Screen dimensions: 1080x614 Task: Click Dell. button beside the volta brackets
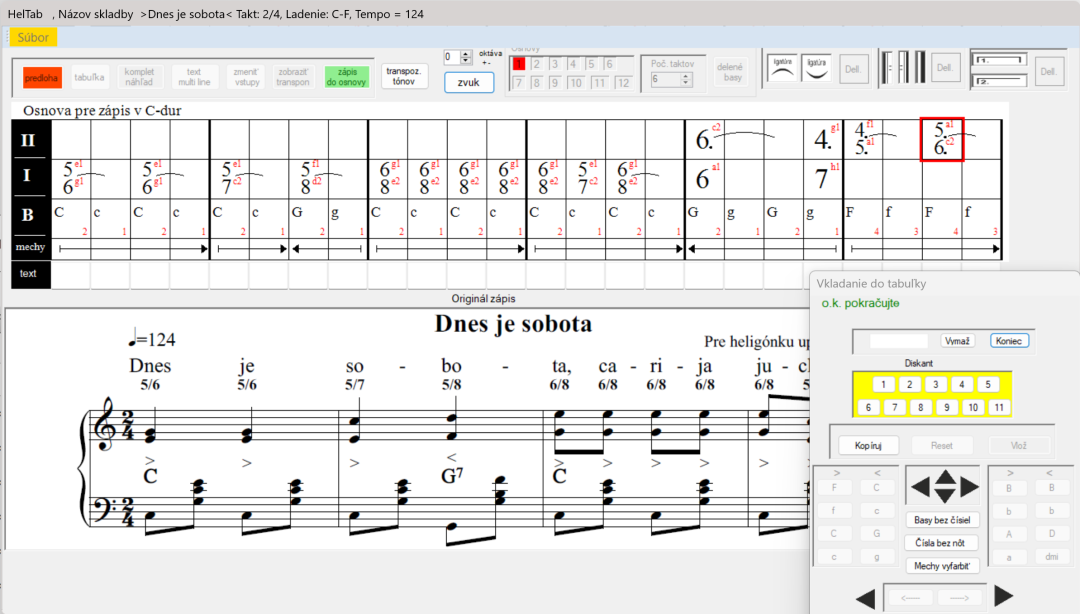coord(1048,71)
